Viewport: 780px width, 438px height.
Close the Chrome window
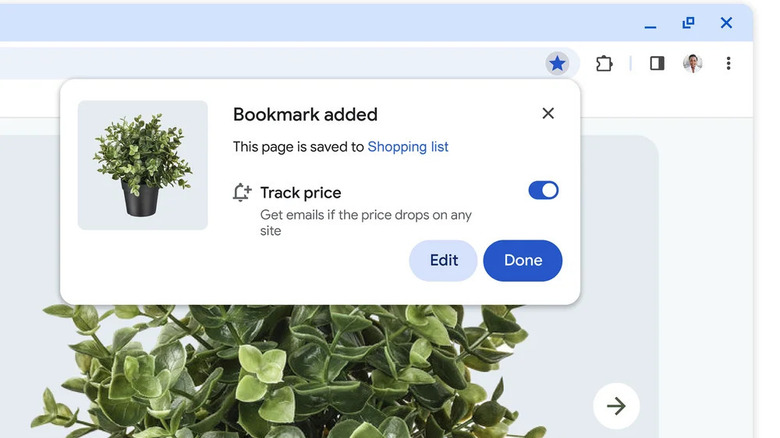[x=726, y=22]
